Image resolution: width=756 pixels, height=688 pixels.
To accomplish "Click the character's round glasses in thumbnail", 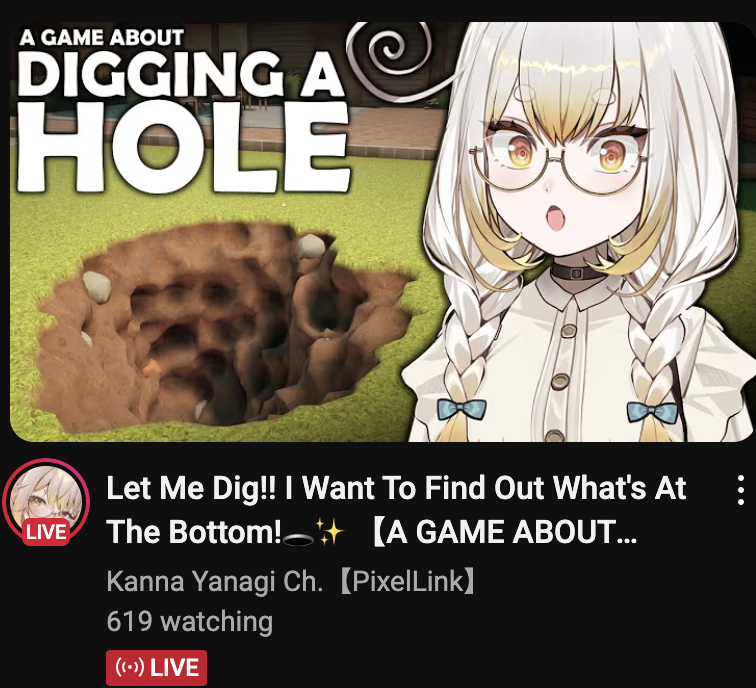I will click(558, 162).
